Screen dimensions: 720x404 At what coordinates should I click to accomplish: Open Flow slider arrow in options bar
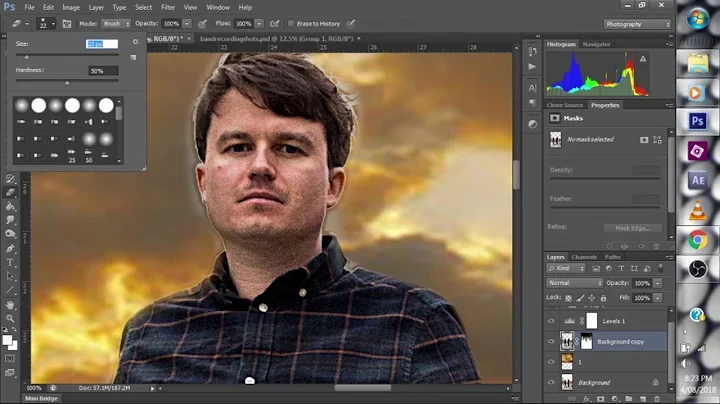(x=259, y=24)
